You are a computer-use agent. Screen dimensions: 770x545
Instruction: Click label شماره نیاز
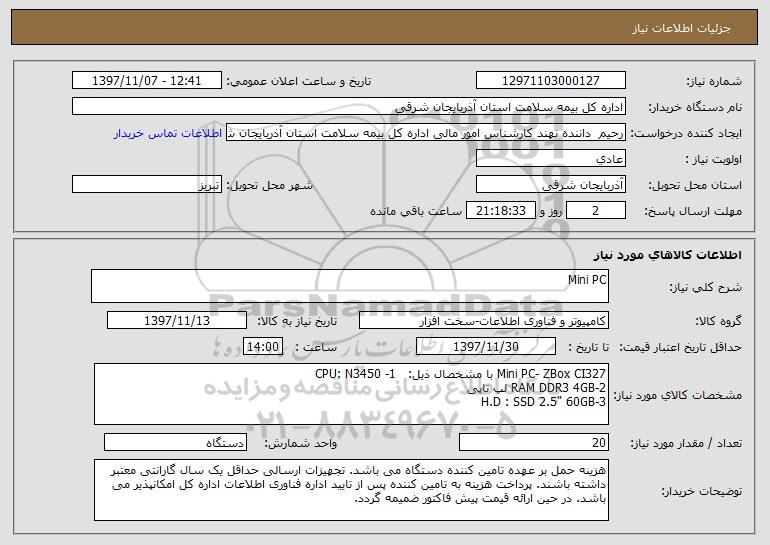714,81
